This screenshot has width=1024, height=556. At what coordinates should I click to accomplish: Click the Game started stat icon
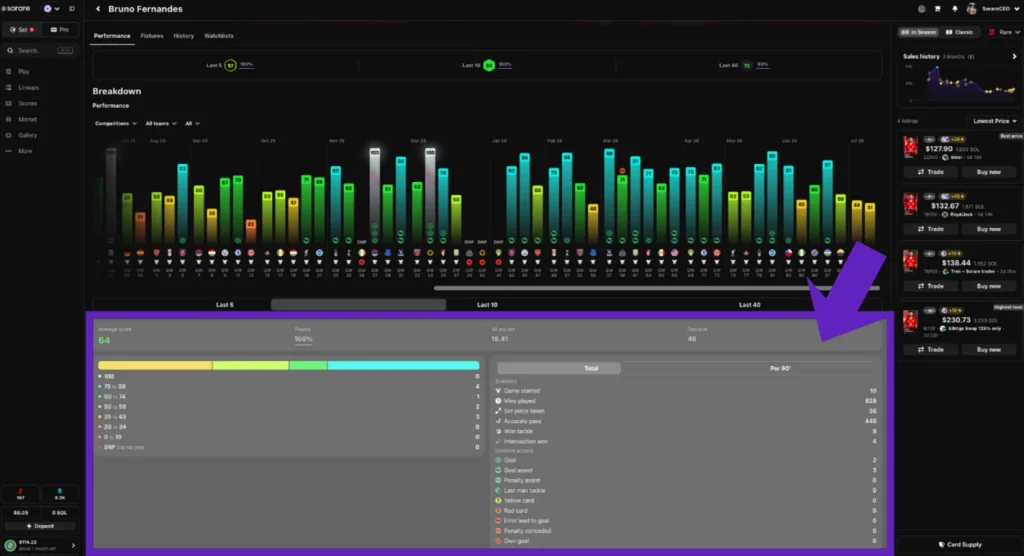498,391
